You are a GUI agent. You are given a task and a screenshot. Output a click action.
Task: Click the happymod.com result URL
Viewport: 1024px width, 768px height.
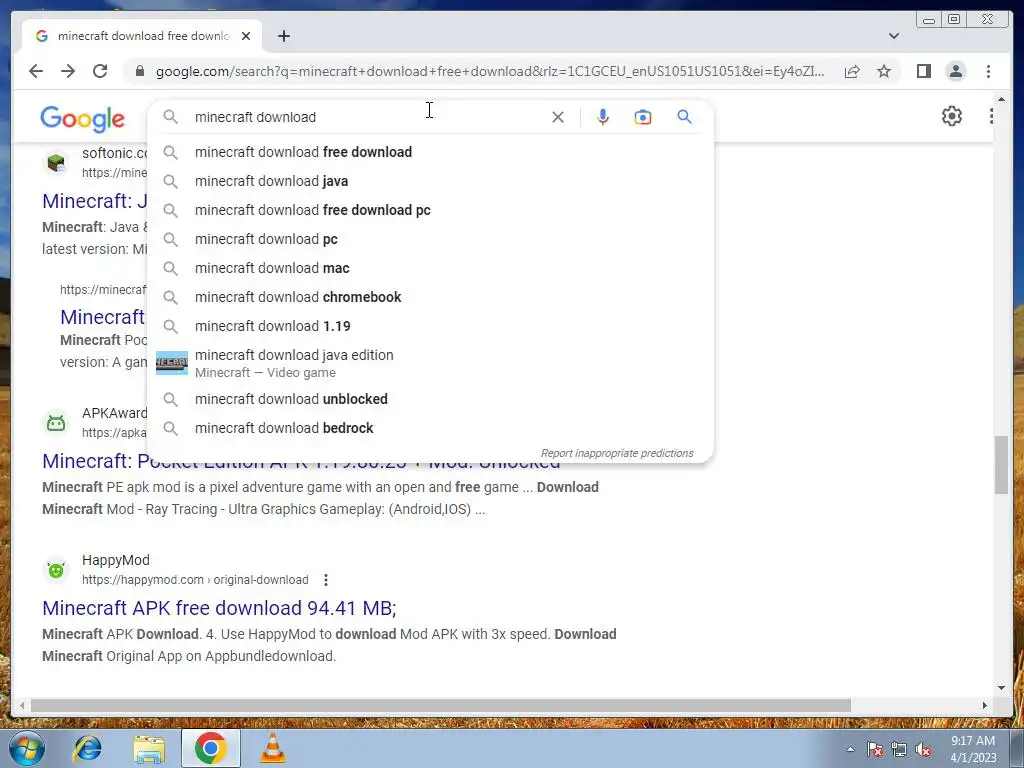[195, 580]
